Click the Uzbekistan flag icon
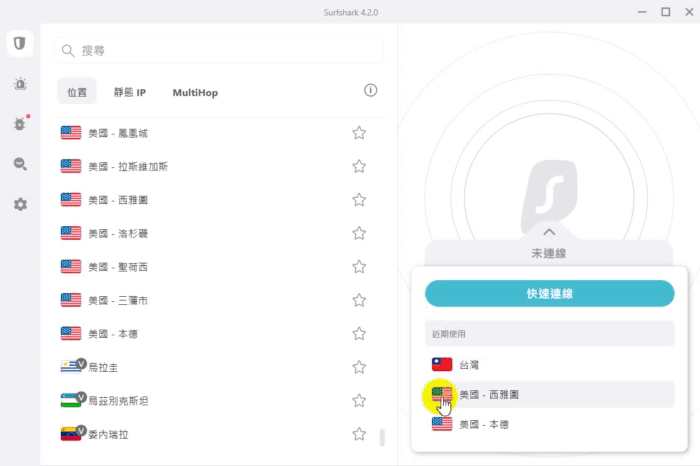 [x=71, y=400]
